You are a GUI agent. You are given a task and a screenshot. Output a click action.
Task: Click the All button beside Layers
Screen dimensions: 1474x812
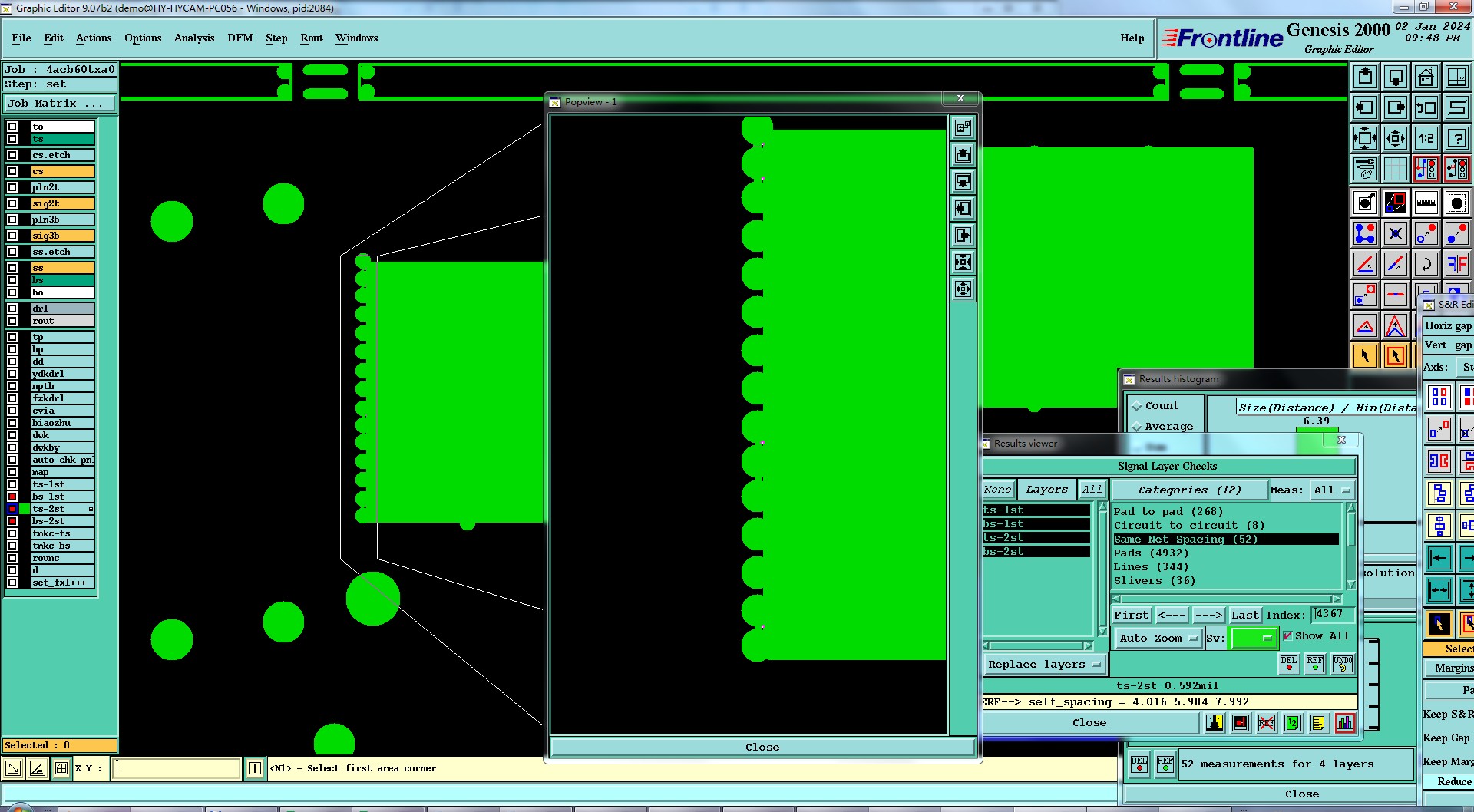click(x=1092, y=490)
